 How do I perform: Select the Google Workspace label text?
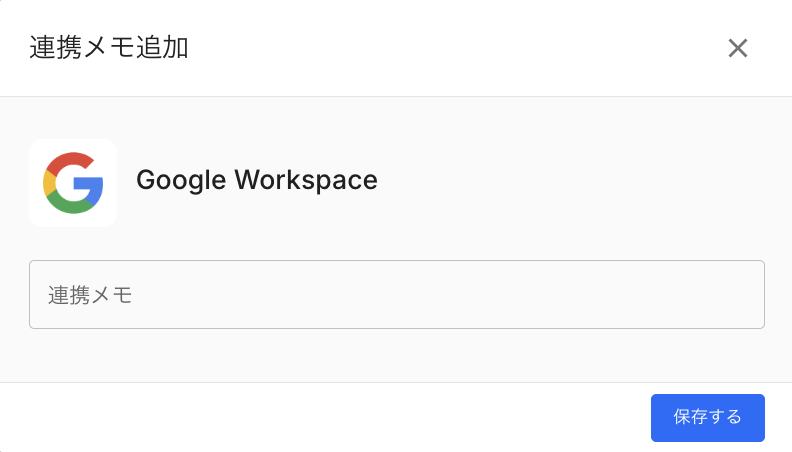[x=256, y=180]
